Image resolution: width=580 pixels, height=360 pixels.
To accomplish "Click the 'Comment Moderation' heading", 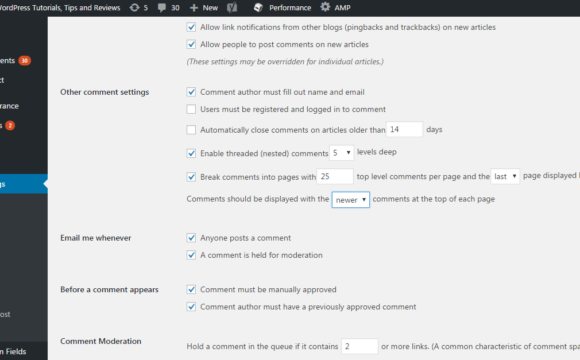I will pyautogui.click(x=101, y=341).
